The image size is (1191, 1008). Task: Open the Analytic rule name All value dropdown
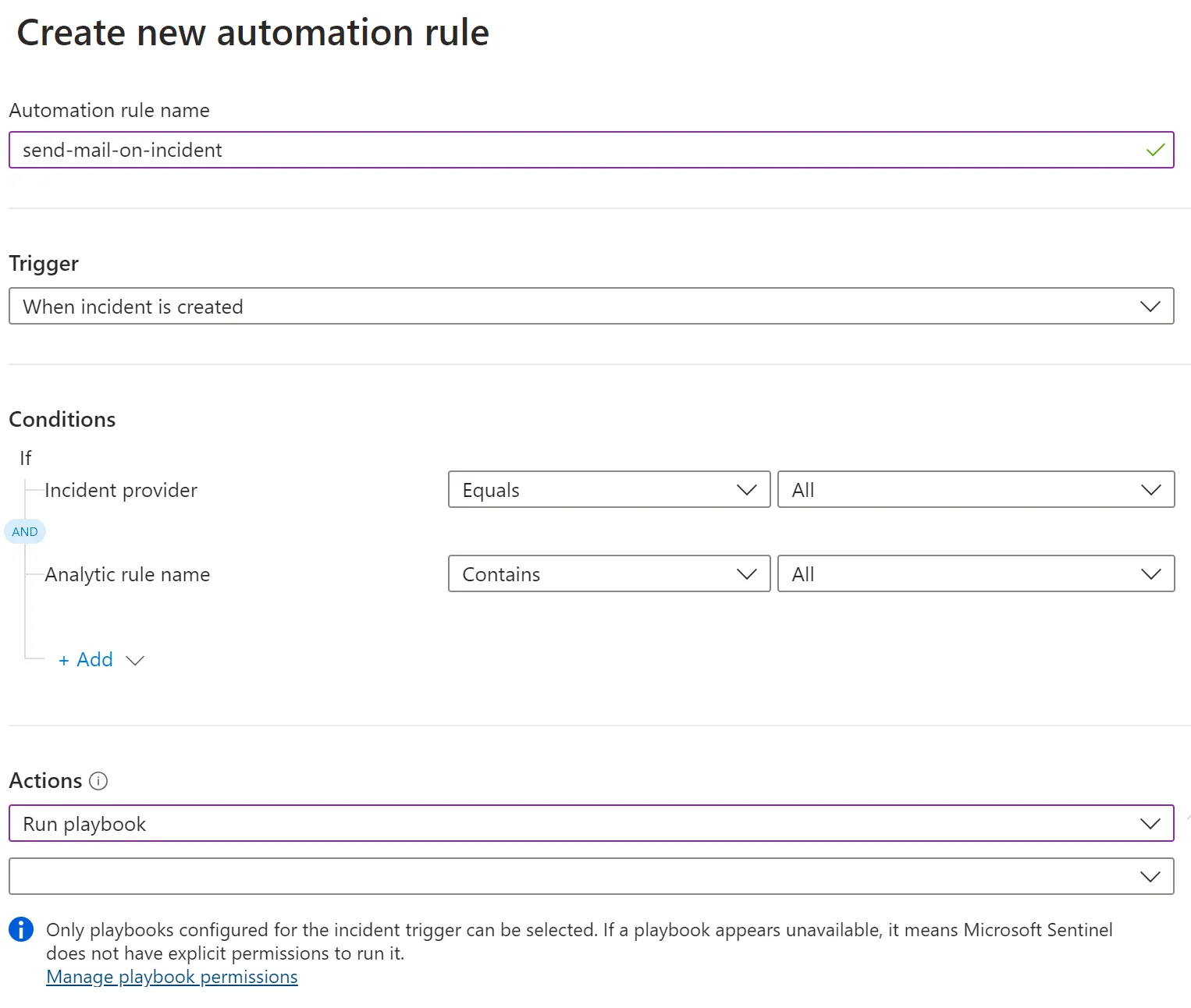tap(976, 574)
